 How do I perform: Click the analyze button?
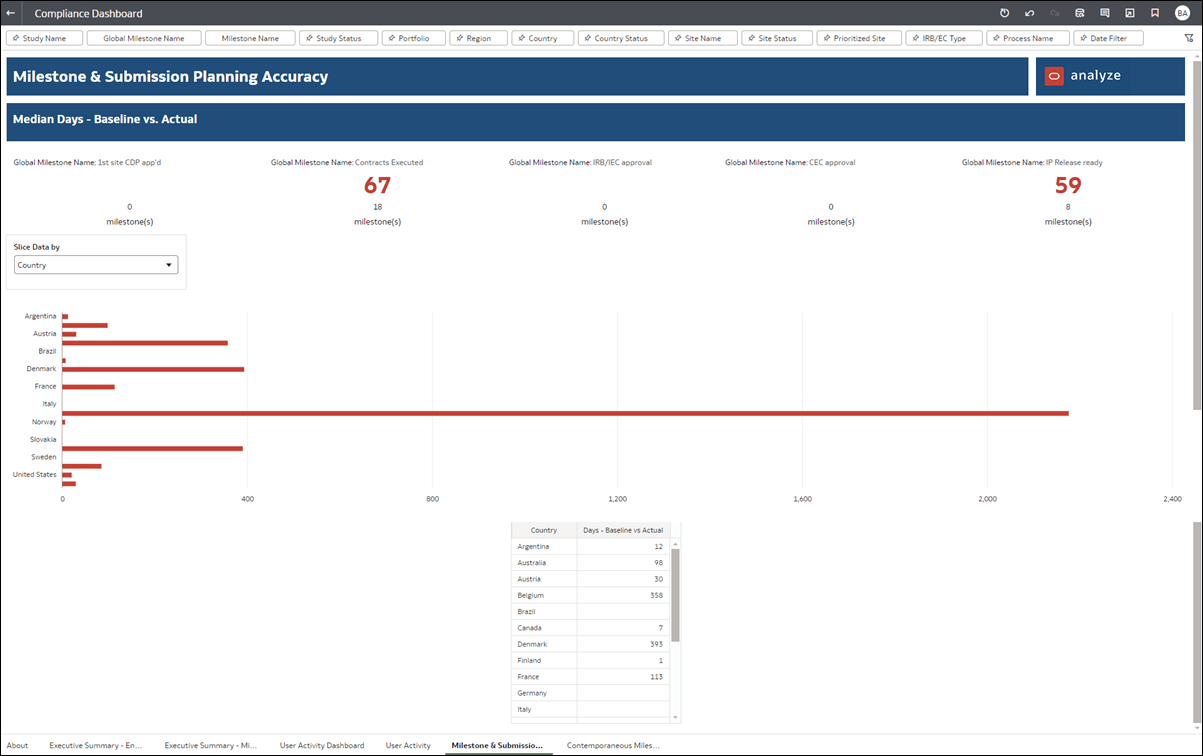point(1110,75)
